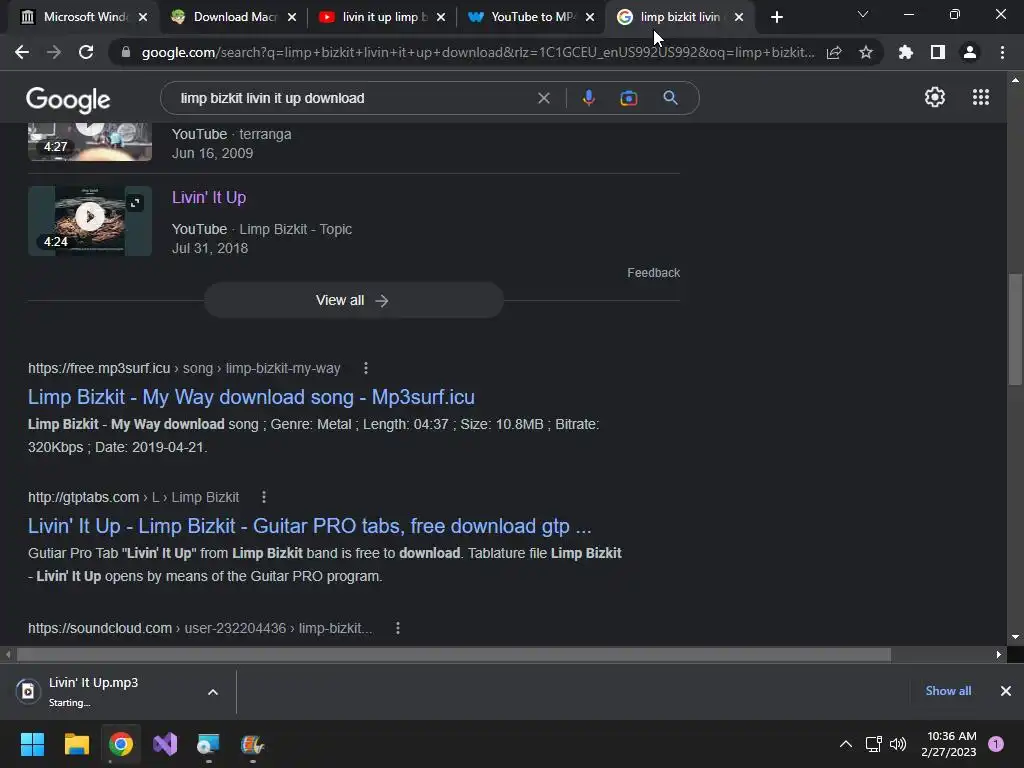Go to Google homepage logo
The height and width of the screenshot is (768, 1024).
(68, 99)
